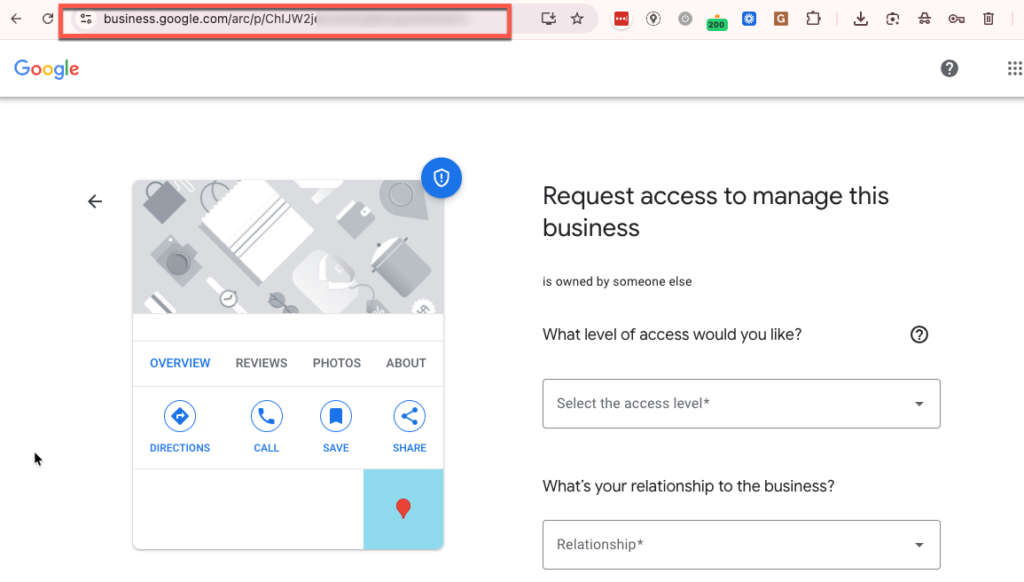Open the browser extensions puzzle icon

(x=813, y=19)
